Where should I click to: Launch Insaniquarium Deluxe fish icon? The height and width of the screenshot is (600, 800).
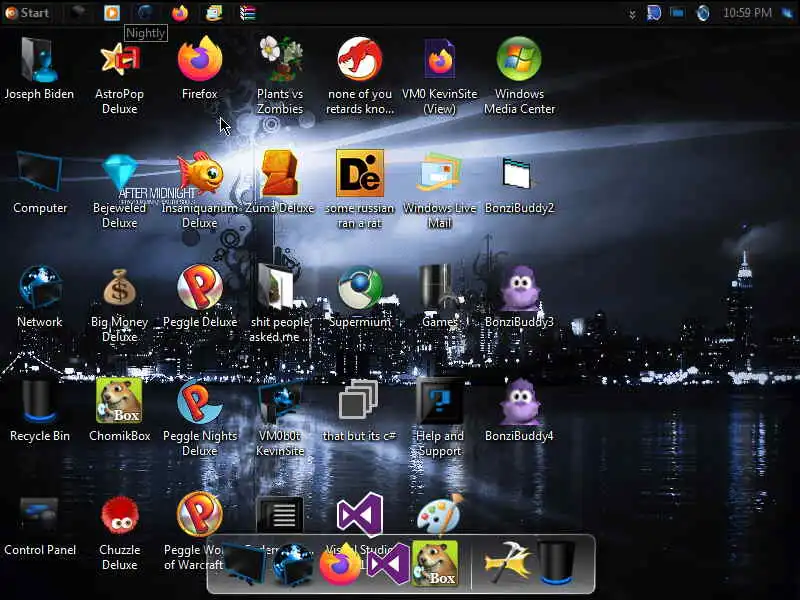[199, 172]
